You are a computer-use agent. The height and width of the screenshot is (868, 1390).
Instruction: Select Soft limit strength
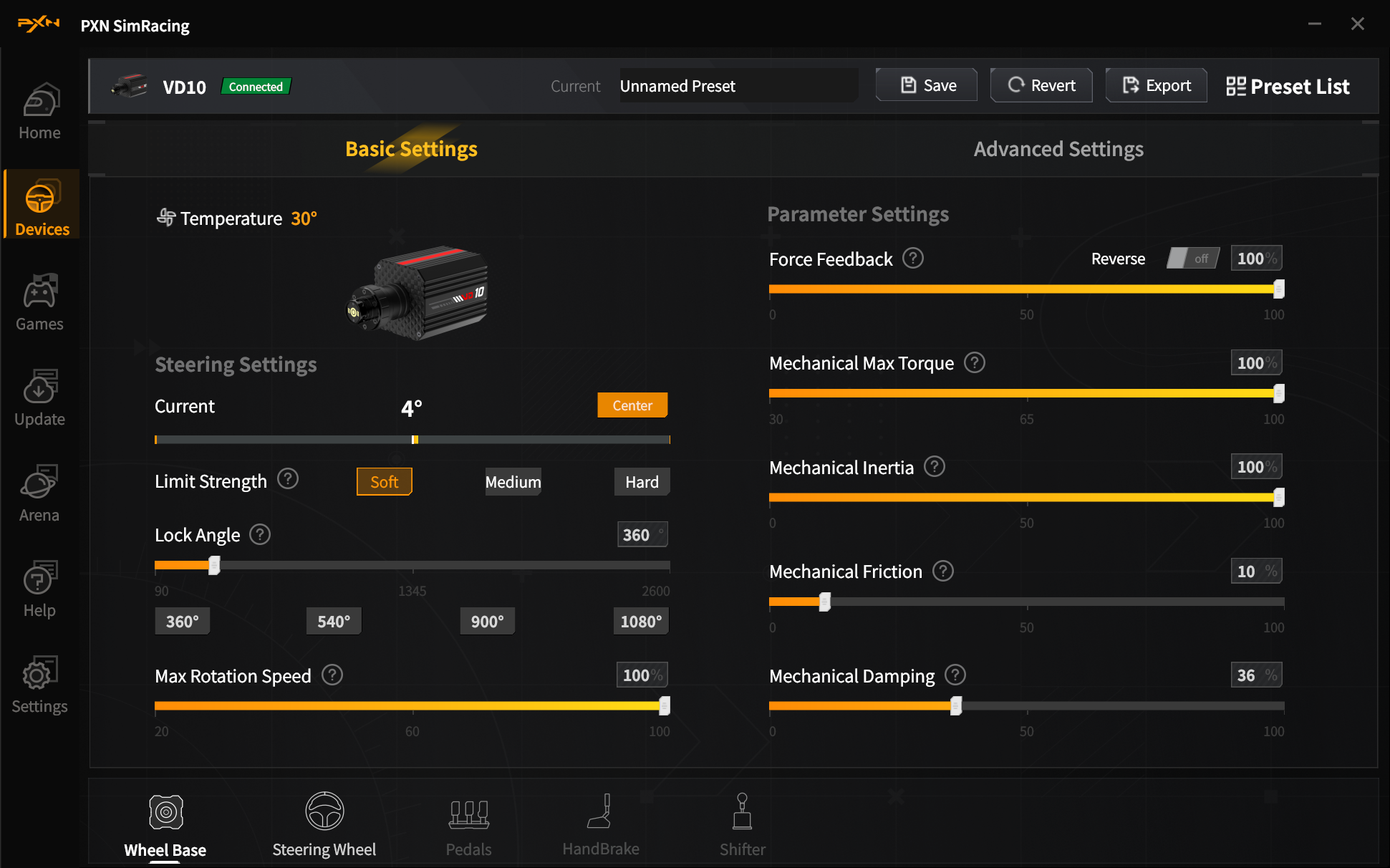click(x=385, y=482)
